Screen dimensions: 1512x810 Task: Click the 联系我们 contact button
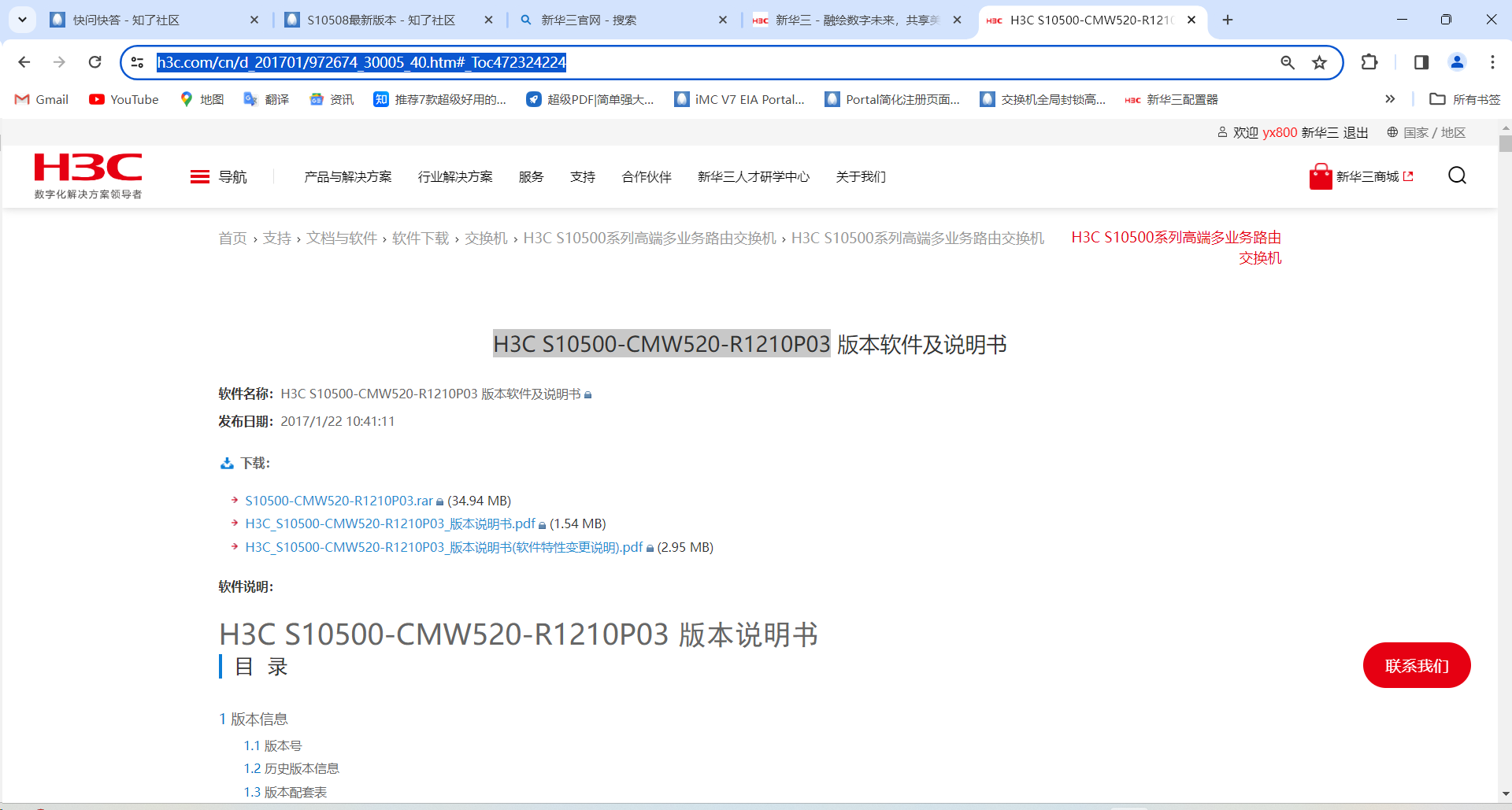pos(1417,665)
